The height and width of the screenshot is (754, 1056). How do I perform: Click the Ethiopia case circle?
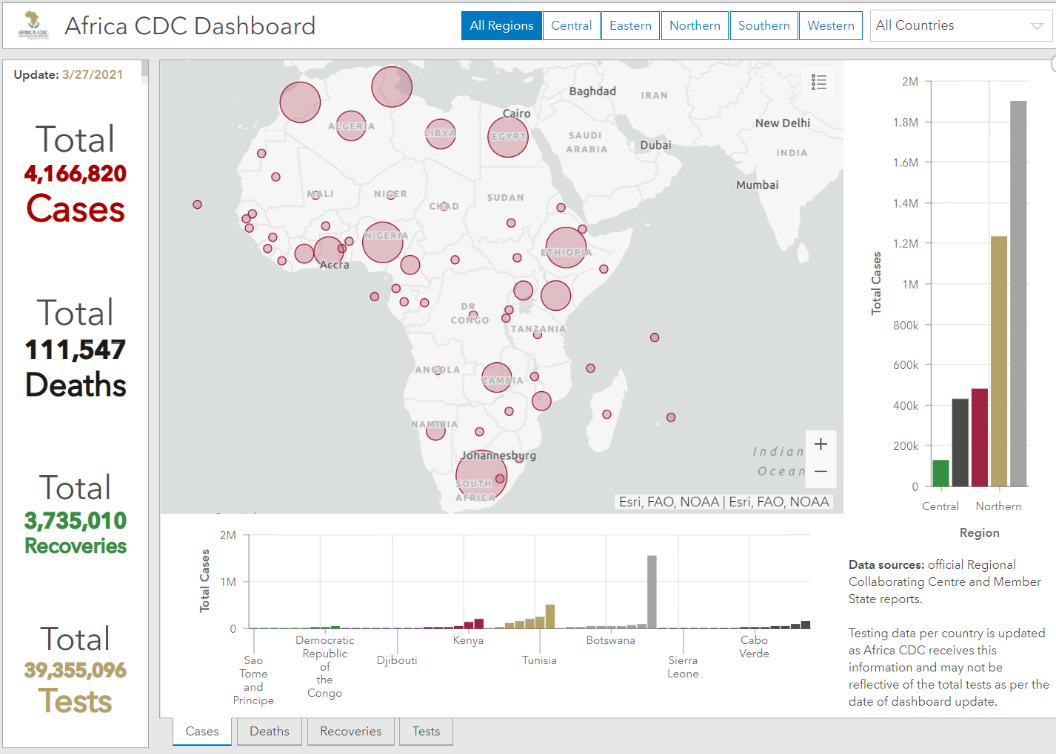[565, 248]
